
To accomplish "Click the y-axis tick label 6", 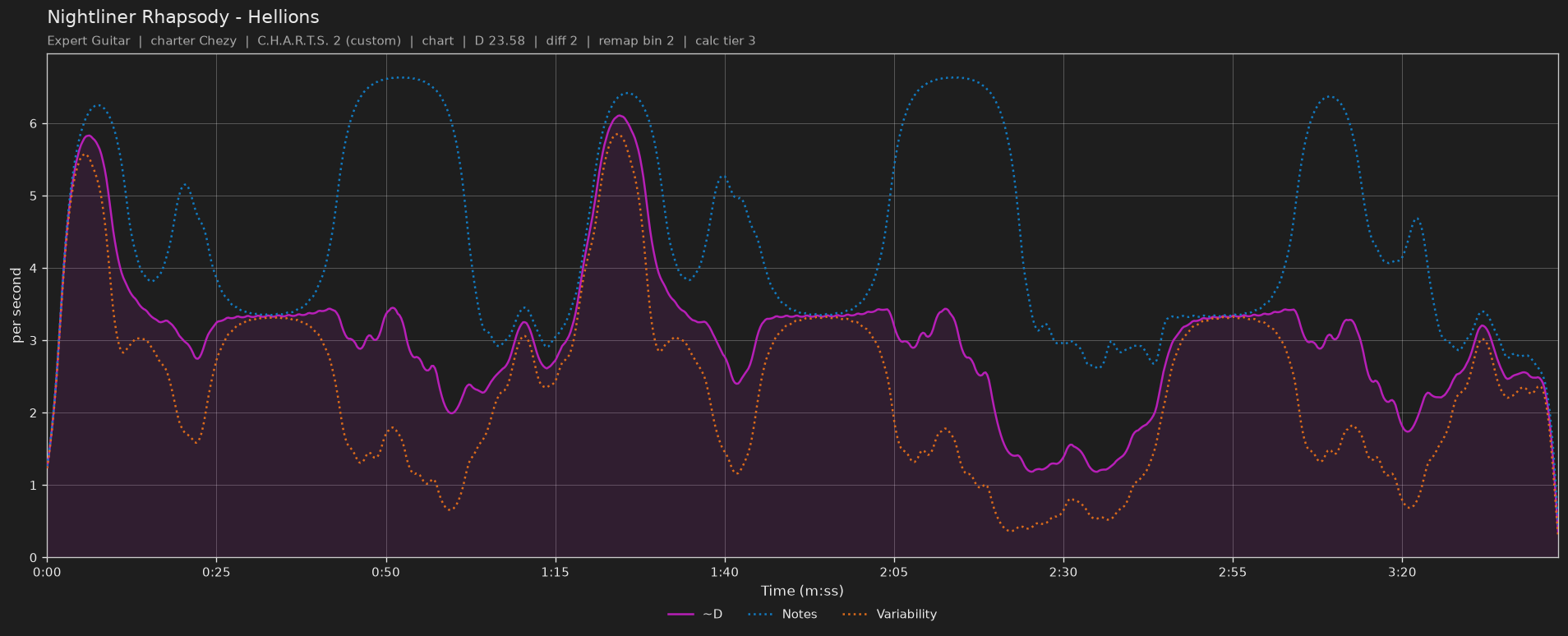I will (34, 124).
